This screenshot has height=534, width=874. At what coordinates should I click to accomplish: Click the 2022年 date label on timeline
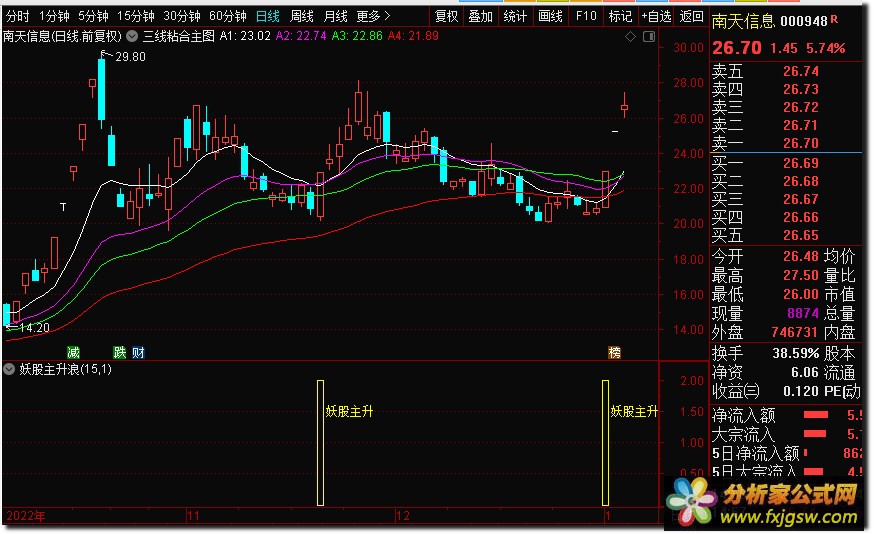point(26,516)
